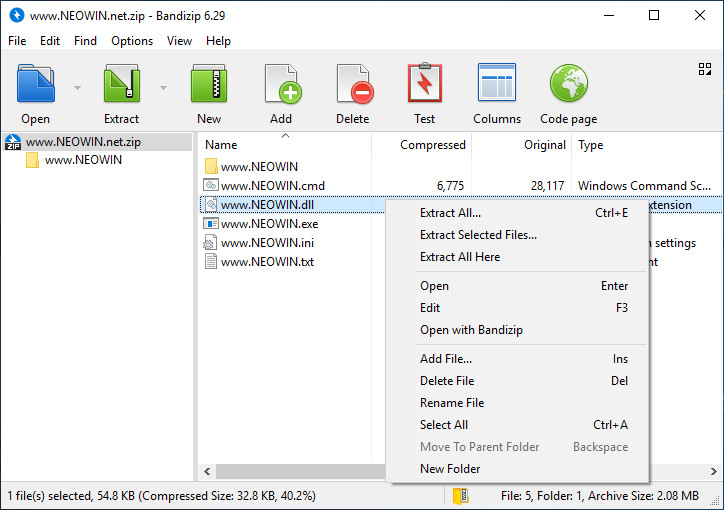This screenshot has width=724, height=510.
Task: Click the Delete toolbar icon
Action: point(352,84)
